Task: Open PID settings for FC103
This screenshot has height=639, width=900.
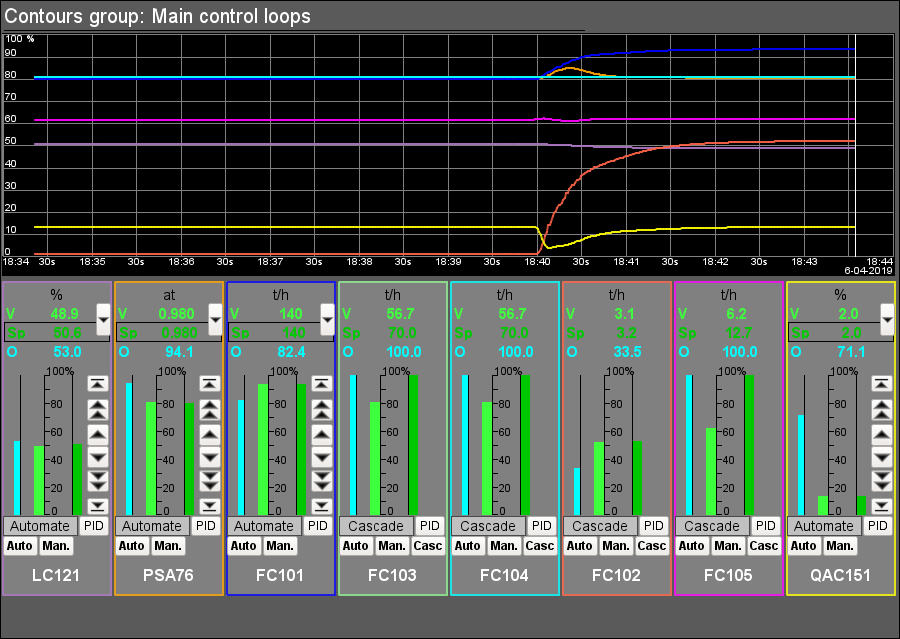Action: pyautogui.click(x=429, y=526)
